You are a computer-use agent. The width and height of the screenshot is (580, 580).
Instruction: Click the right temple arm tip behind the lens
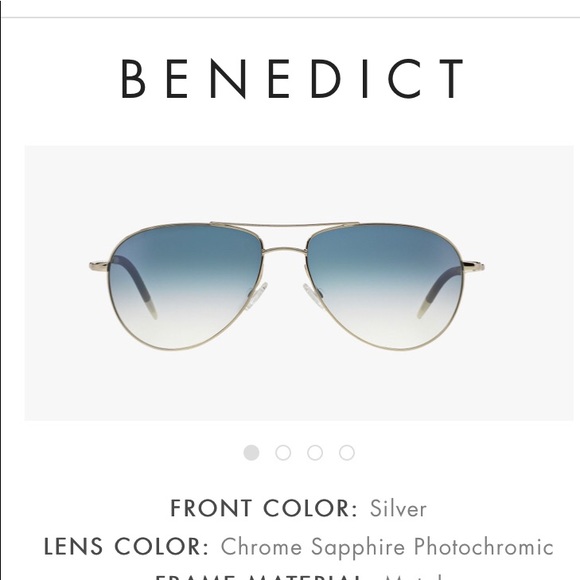[x=423, y=307]
